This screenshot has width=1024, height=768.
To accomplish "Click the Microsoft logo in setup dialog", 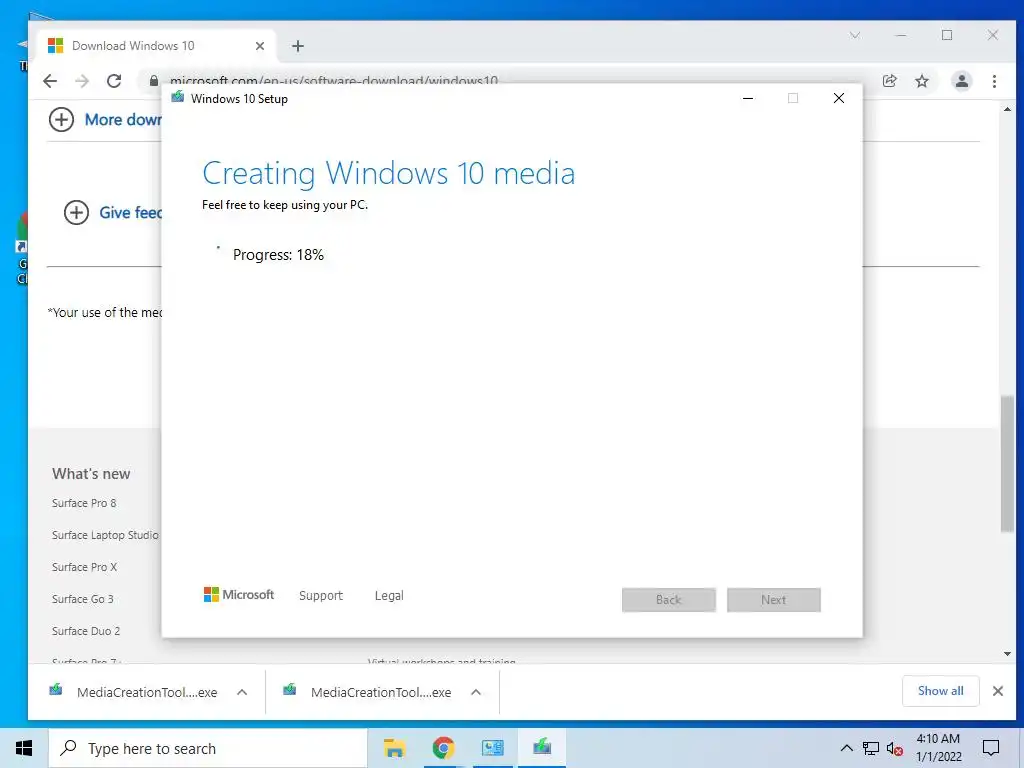I will click(239, 595).
